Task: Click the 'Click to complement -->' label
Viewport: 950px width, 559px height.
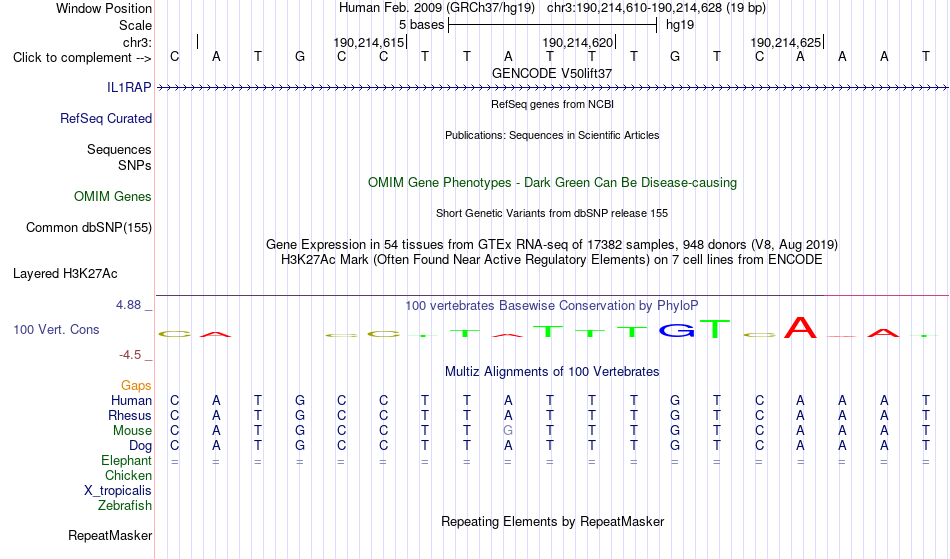Action: (82, 58)
